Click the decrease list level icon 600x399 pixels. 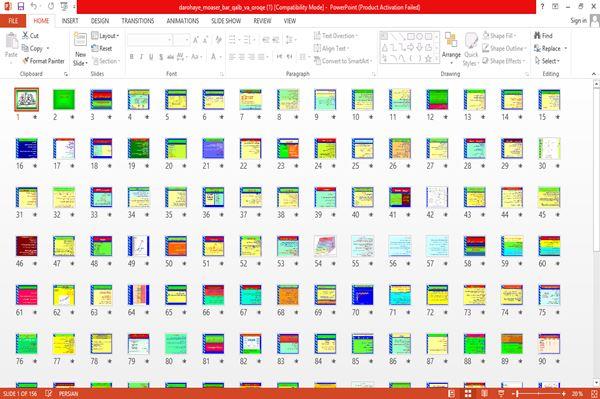266,40
